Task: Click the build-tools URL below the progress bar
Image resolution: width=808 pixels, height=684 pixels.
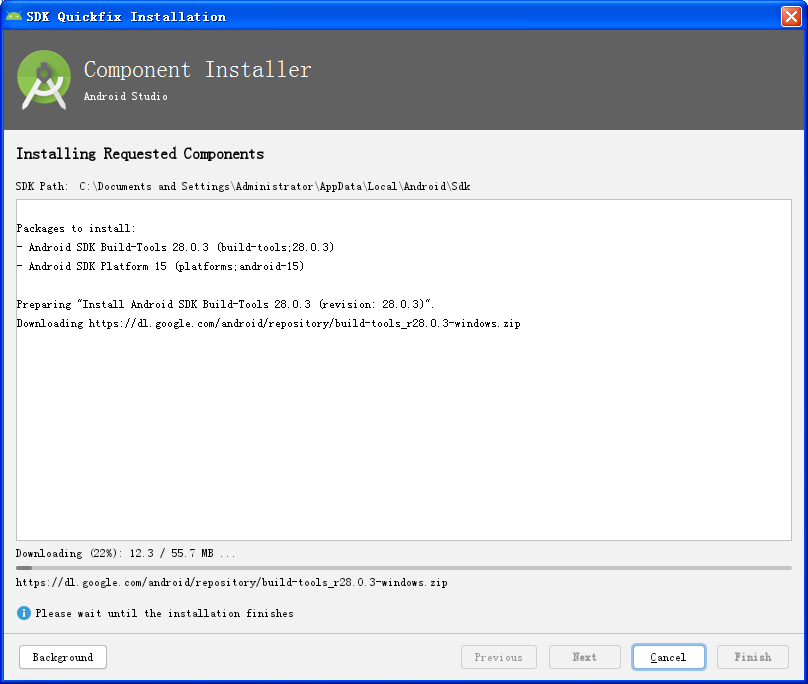Action: [231, 582]
